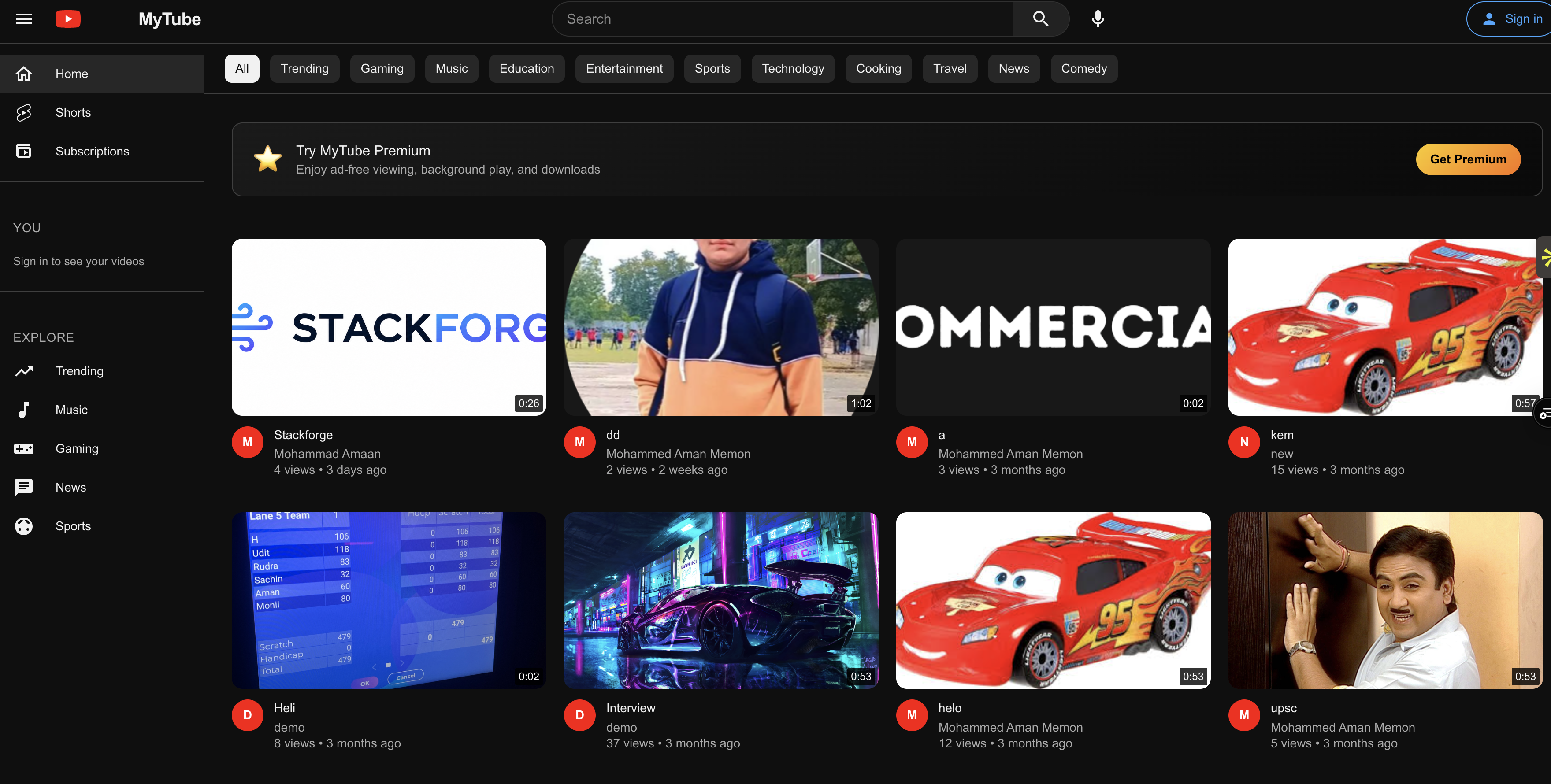Open the Stackforge video title
The image size is (1551, 784).
pos(304,435)
